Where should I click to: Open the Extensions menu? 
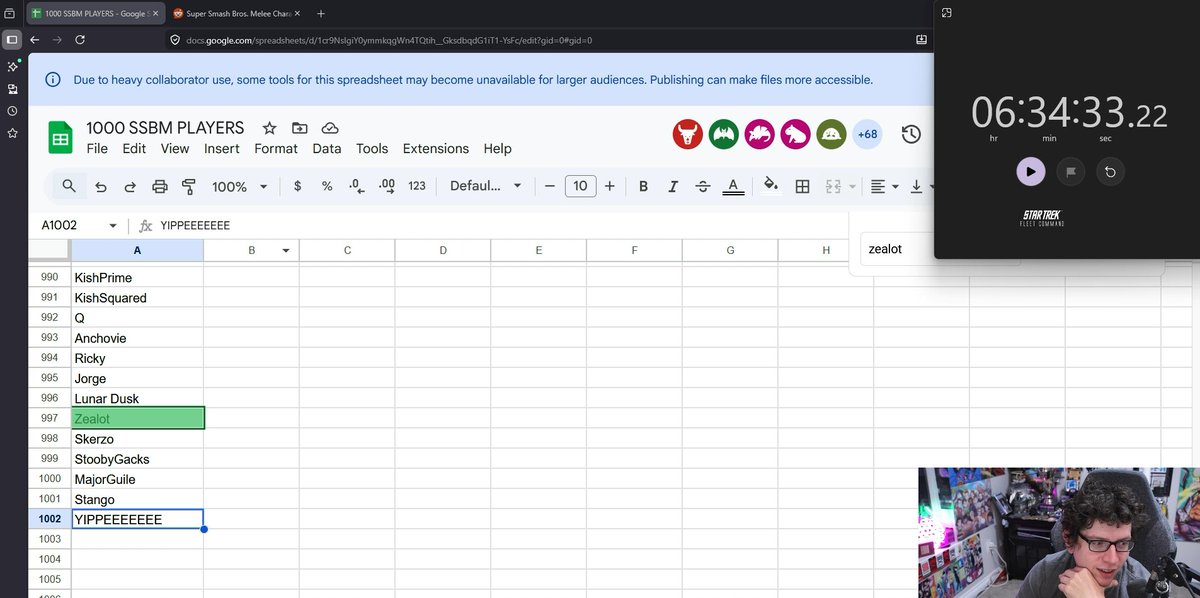436,148
